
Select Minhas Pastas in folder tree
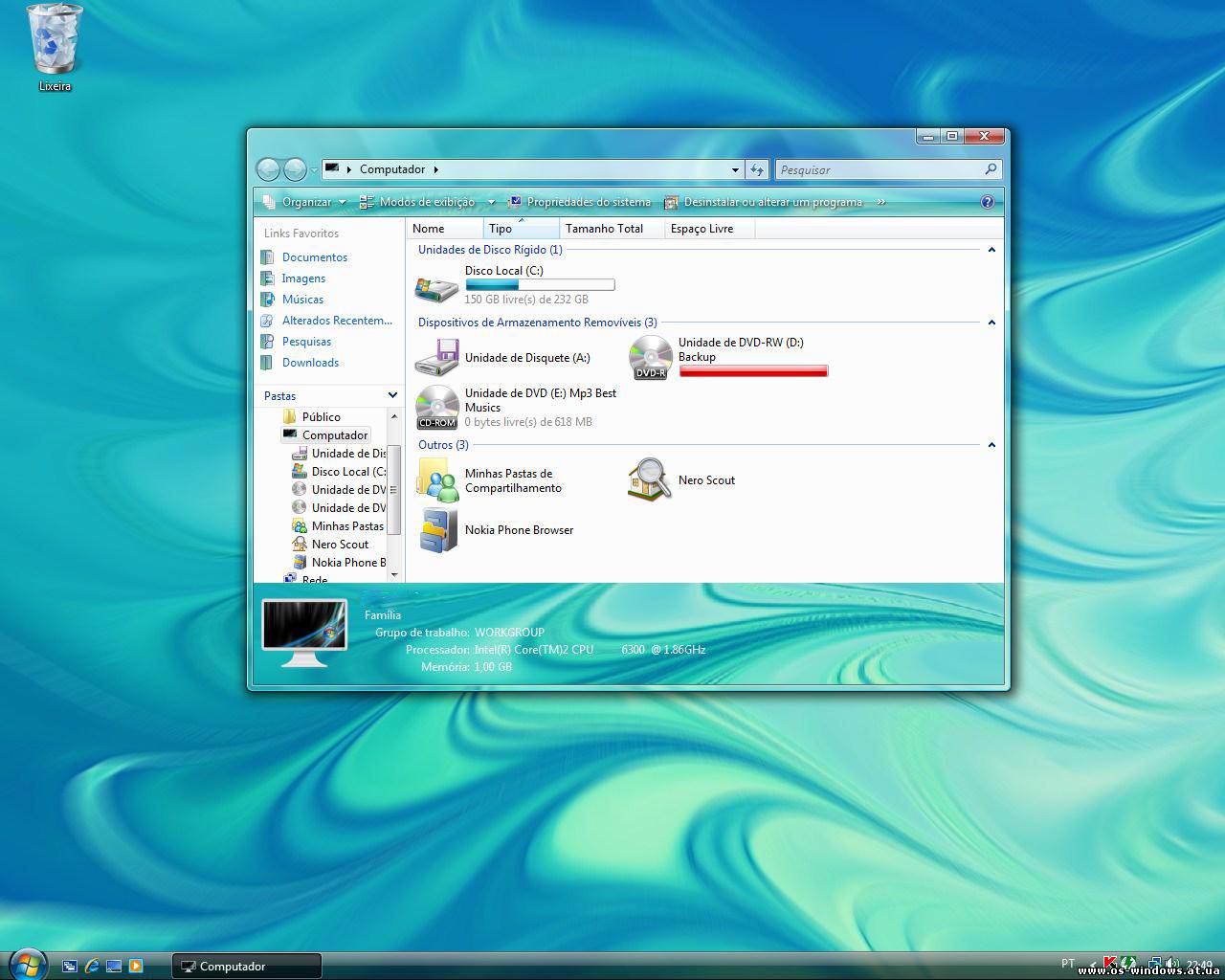click(x=338, y=526)
